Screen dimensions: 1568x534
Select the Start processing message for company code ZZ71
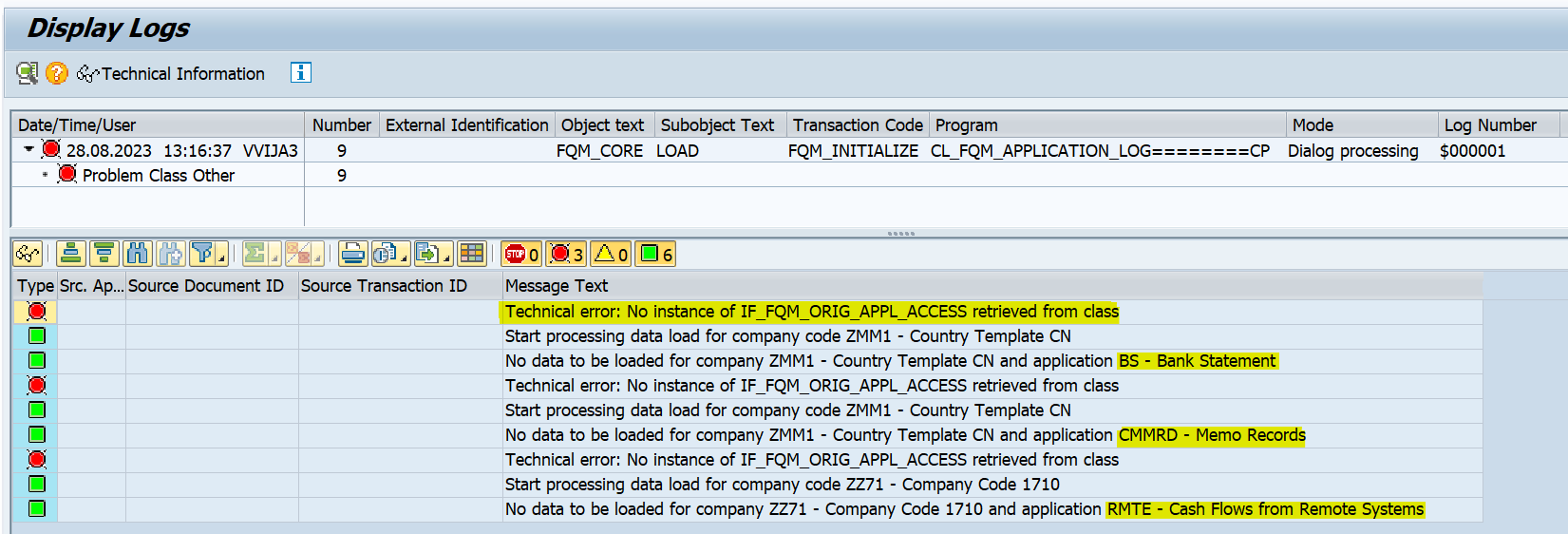click(x=783, y=485)
